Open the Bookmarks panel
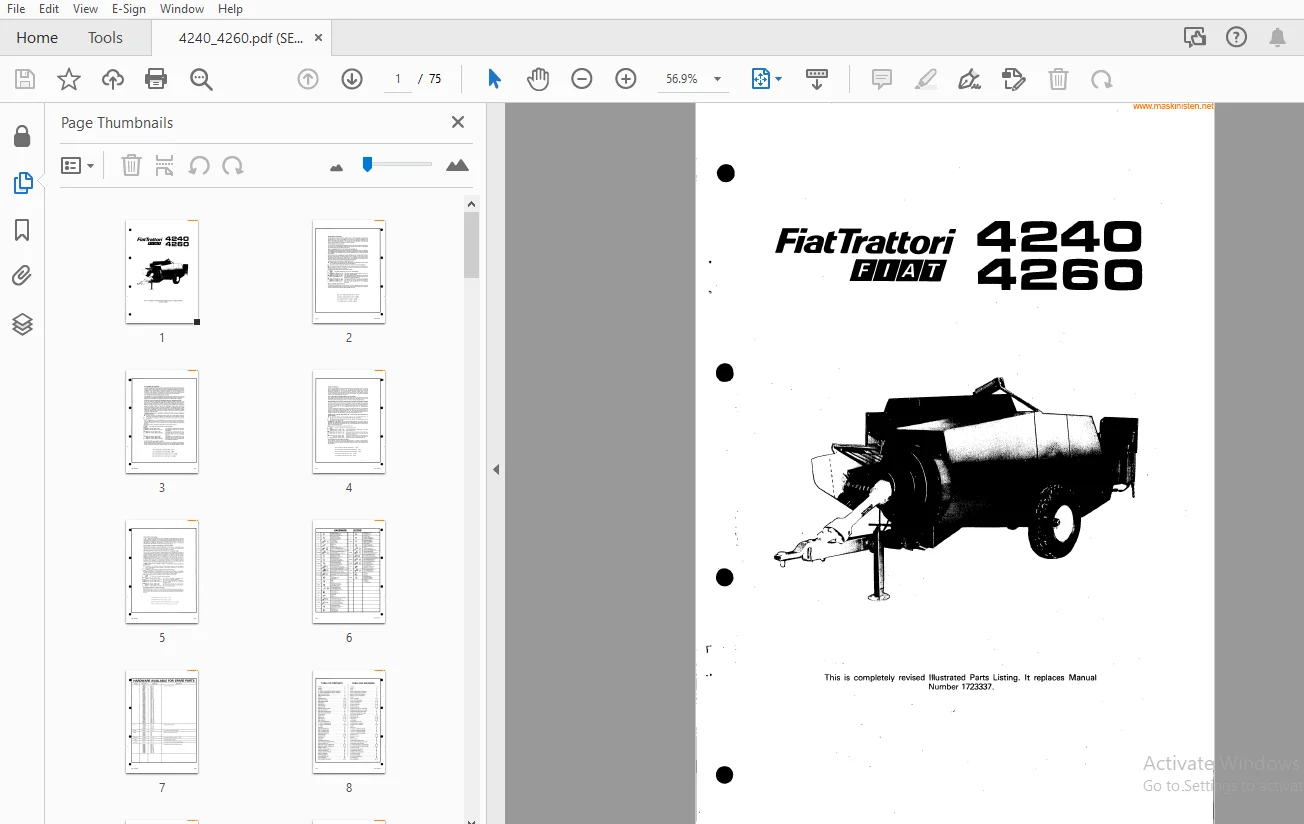Screen dimensions: 1304x824 22,231
